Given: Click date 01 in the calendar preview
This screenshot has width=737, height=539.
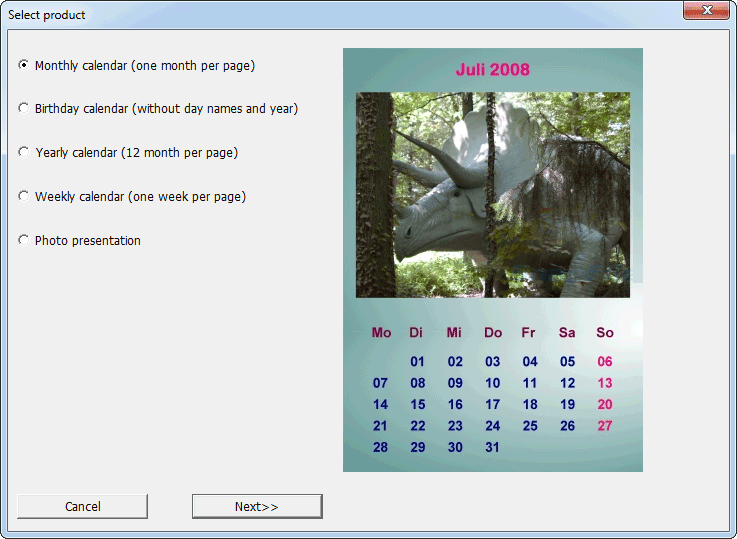Looking at the screenshot, I should point(418,362).
